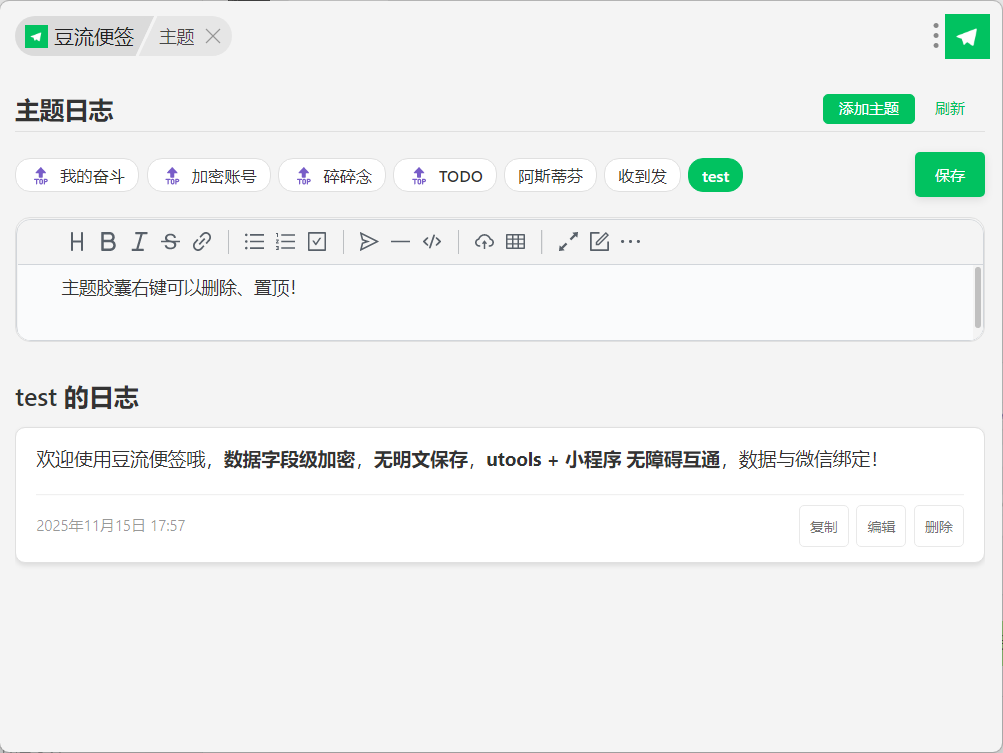This screenshot has width=1003, height=753.
Task: Select the 加密账号 topic capsule
Action: 209,176
